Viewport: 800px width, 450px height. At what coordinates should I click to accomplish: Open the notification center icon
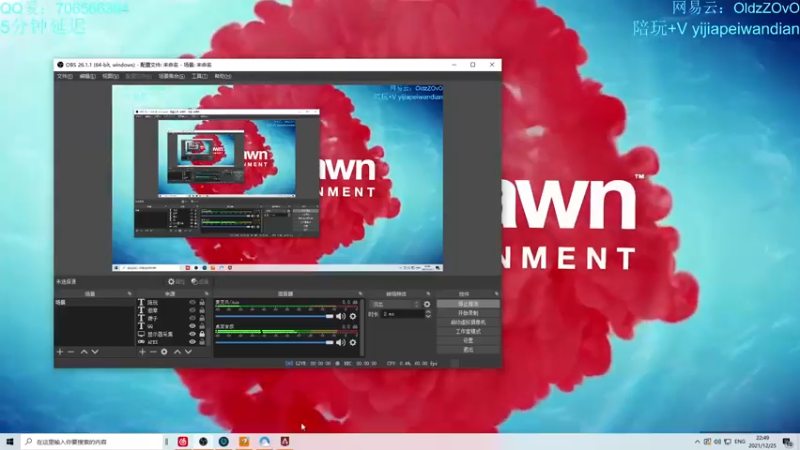pos(788,442)
